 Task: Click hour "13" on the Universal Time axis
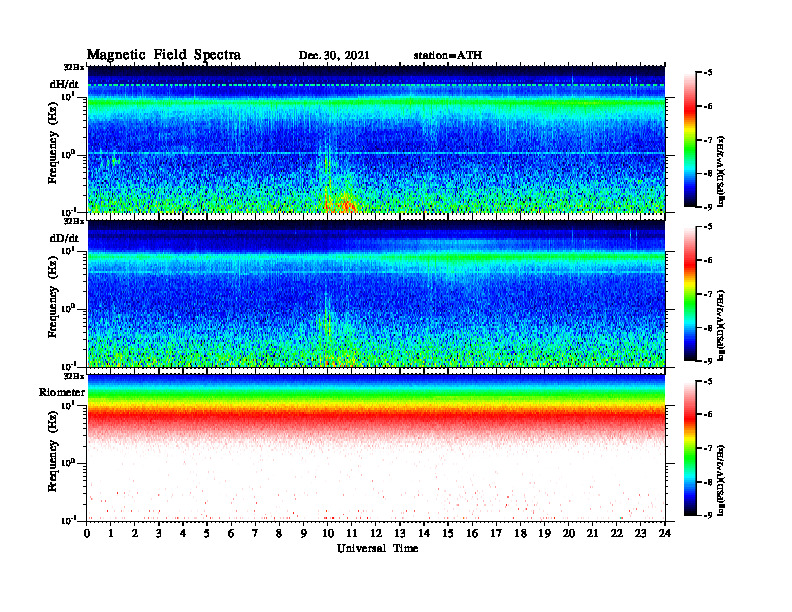[400, 533]
